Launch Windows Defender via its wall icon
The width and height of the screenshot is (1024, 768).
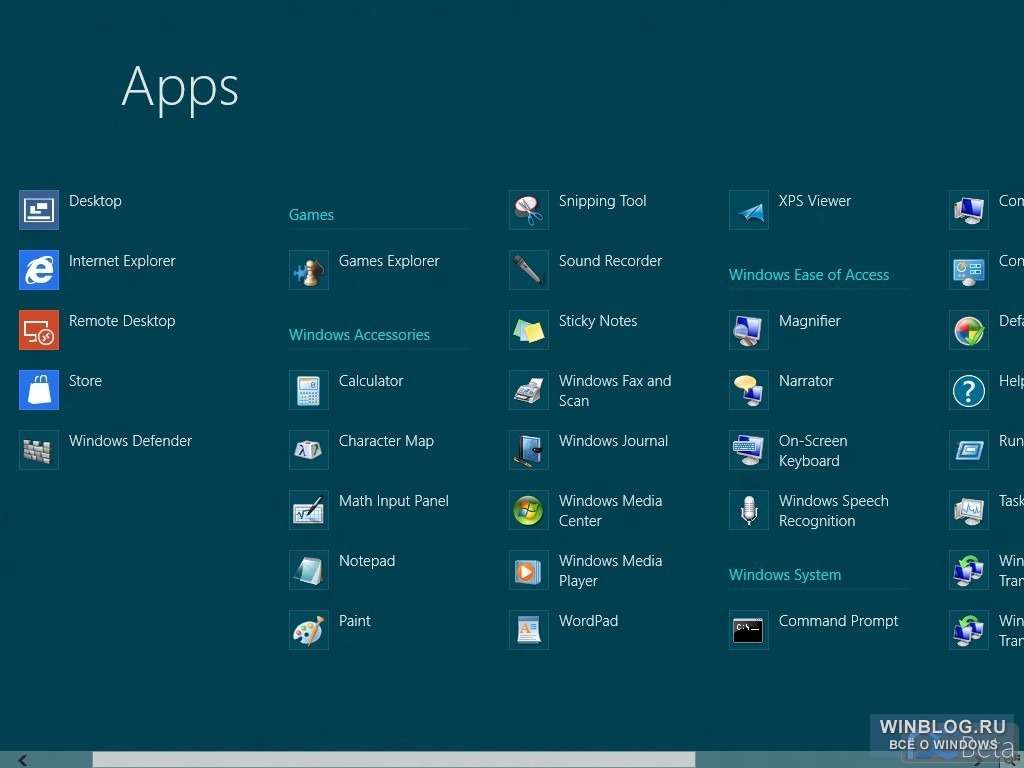pyautogui.click(x=39, y=450)
